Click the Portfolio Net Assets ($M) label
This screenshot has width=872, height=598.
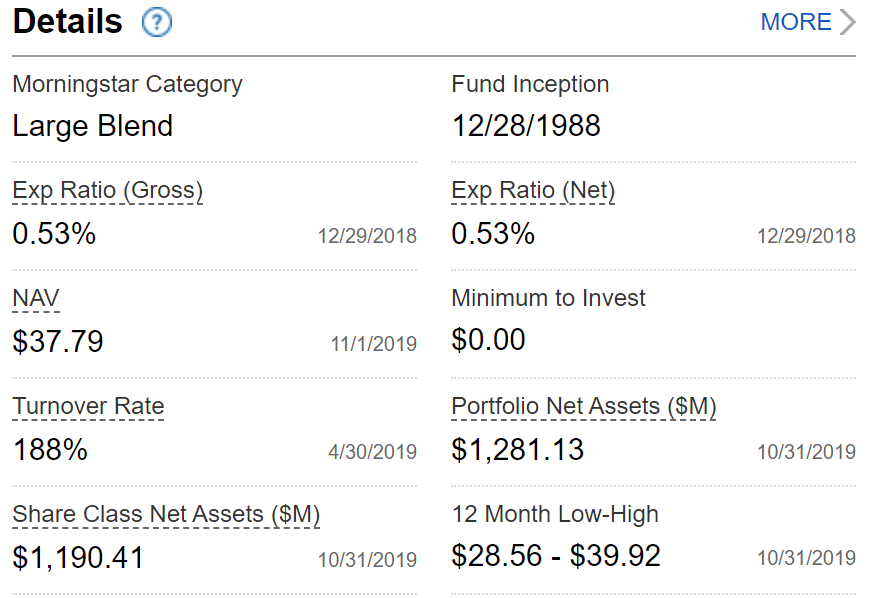(584, 406)
